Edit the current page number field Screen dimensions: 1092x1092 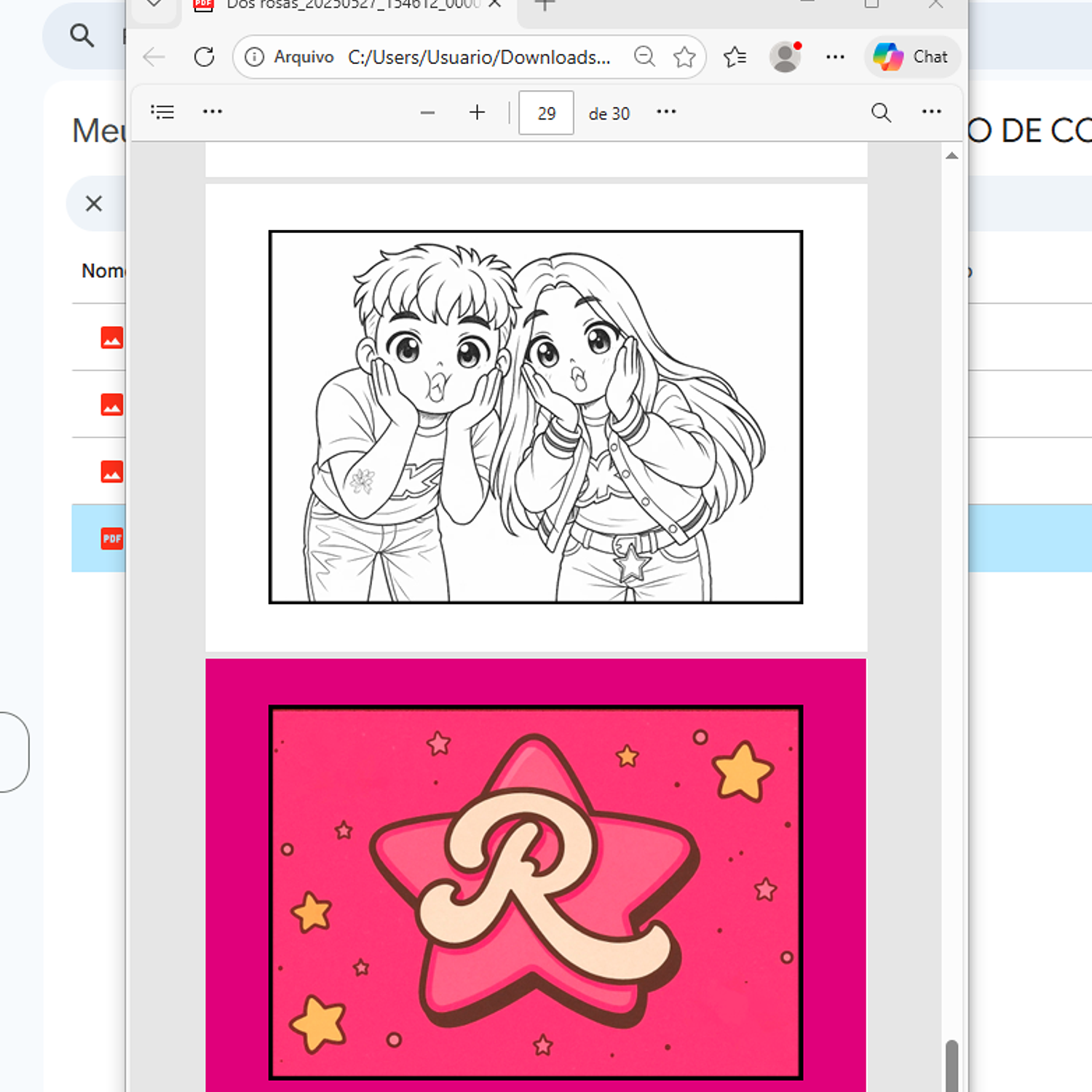tap(545, 113)
